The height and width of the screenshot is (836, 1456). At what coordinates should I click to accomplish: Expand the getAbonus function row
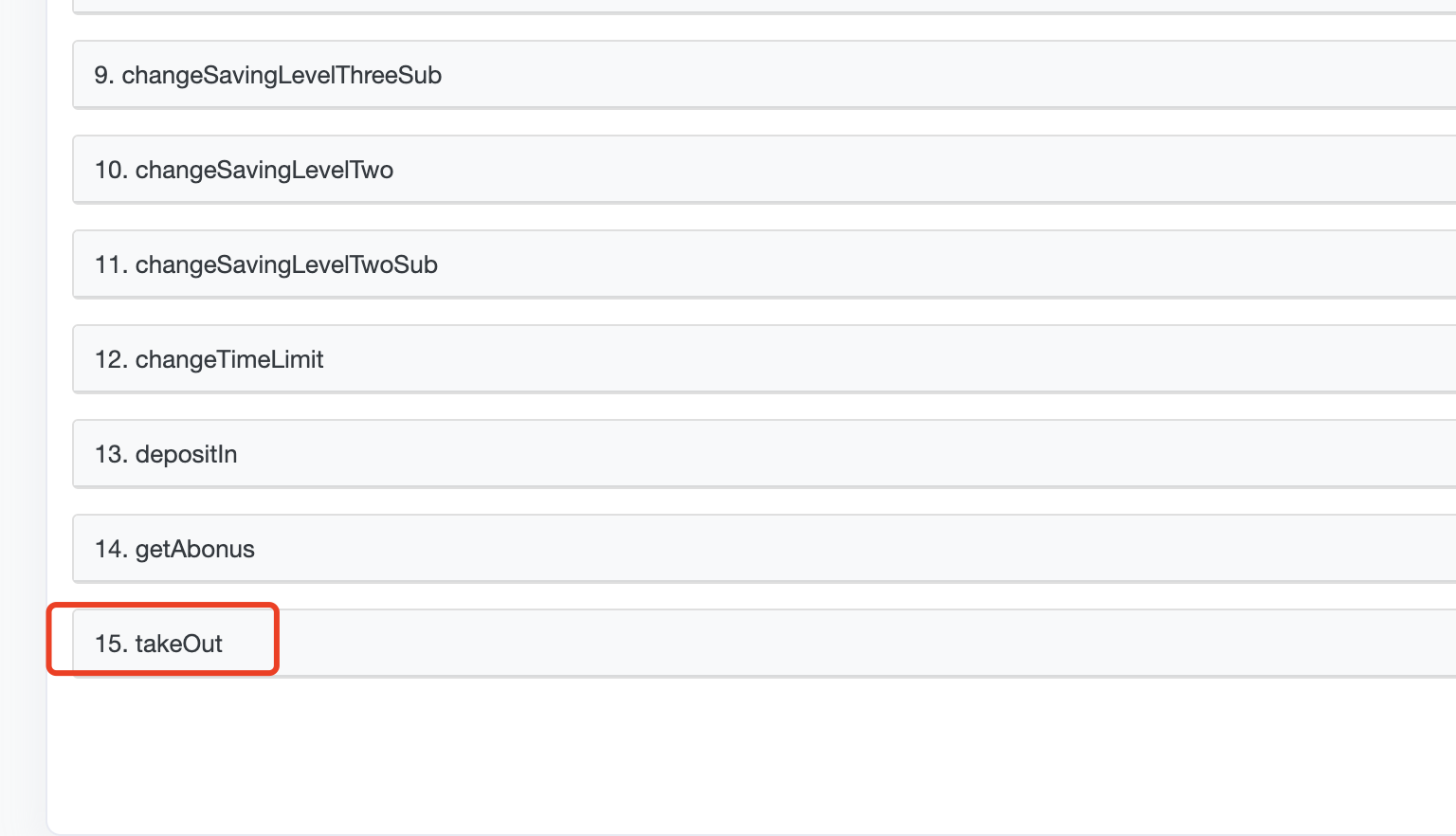[x=758, y=549]
